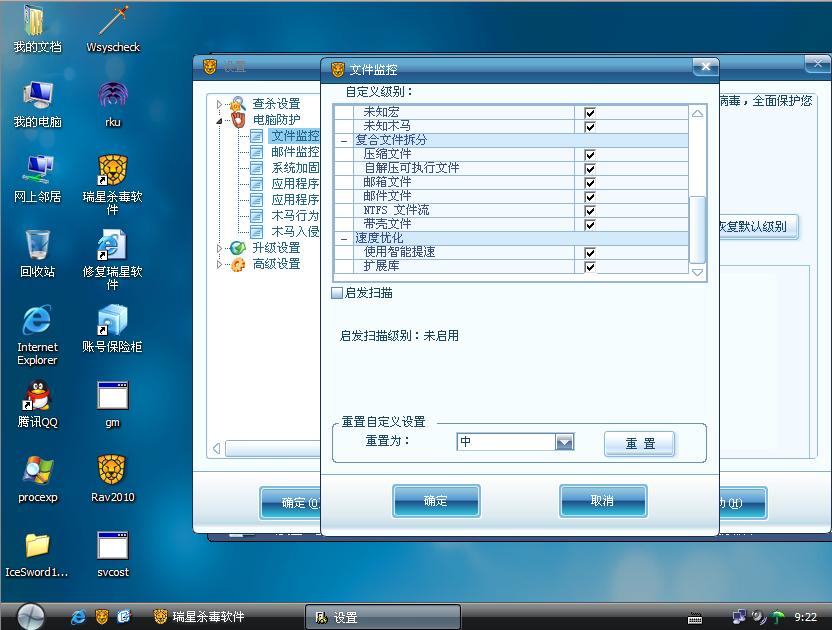832x630 pixels.
Task: Launch 腾讯QQ from the desktop
Action: click(38, 396)
